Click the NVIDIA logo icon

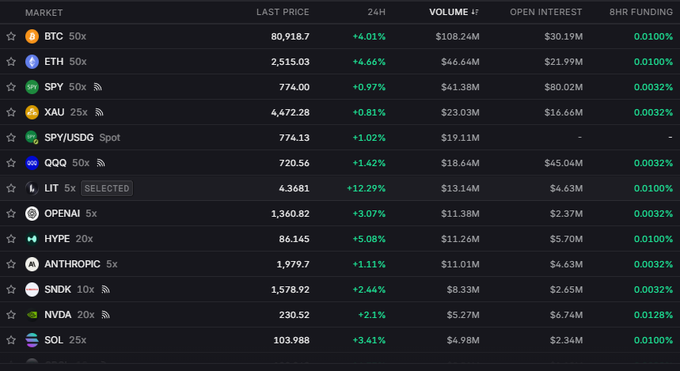(x=32, y=315)
